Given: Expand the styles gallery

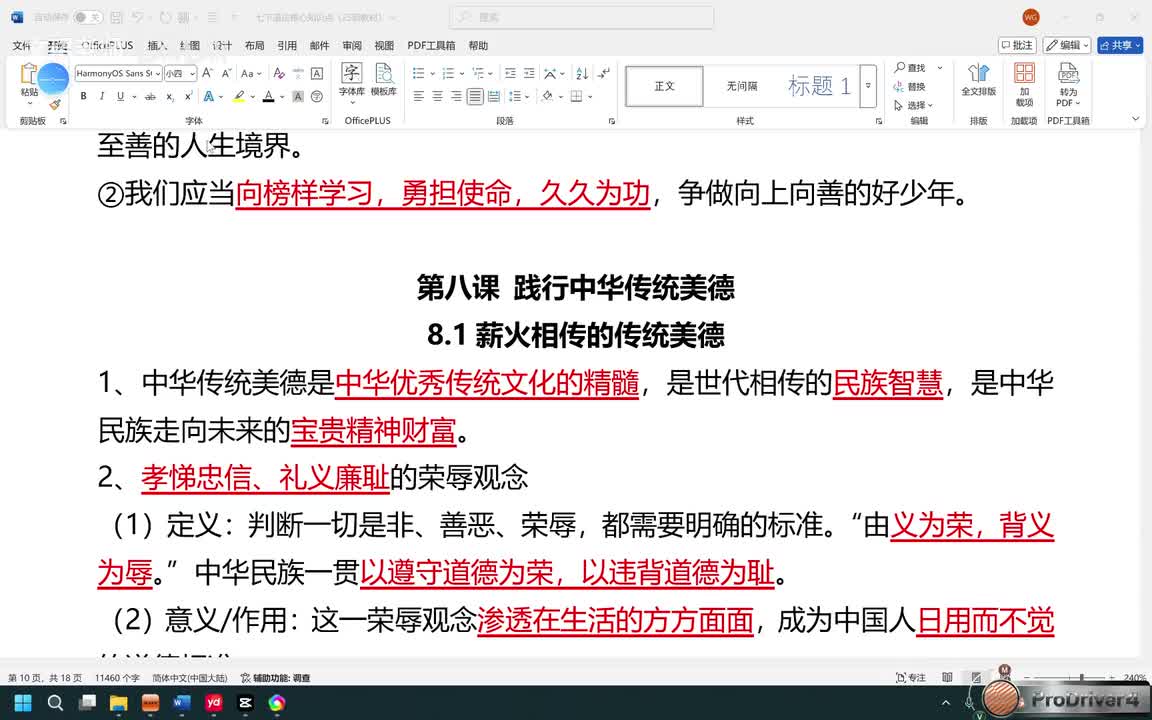Looking at the screenshot, I should point(868,86).
